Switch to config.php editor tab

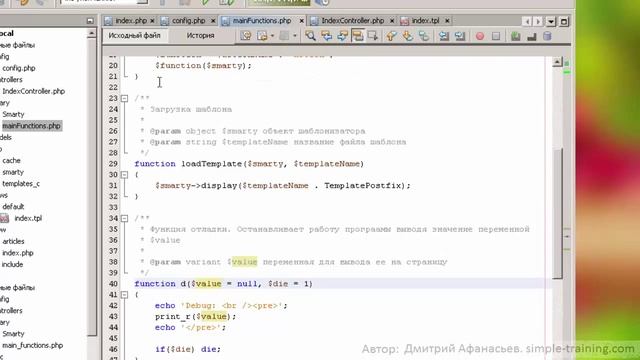point(188,20)
